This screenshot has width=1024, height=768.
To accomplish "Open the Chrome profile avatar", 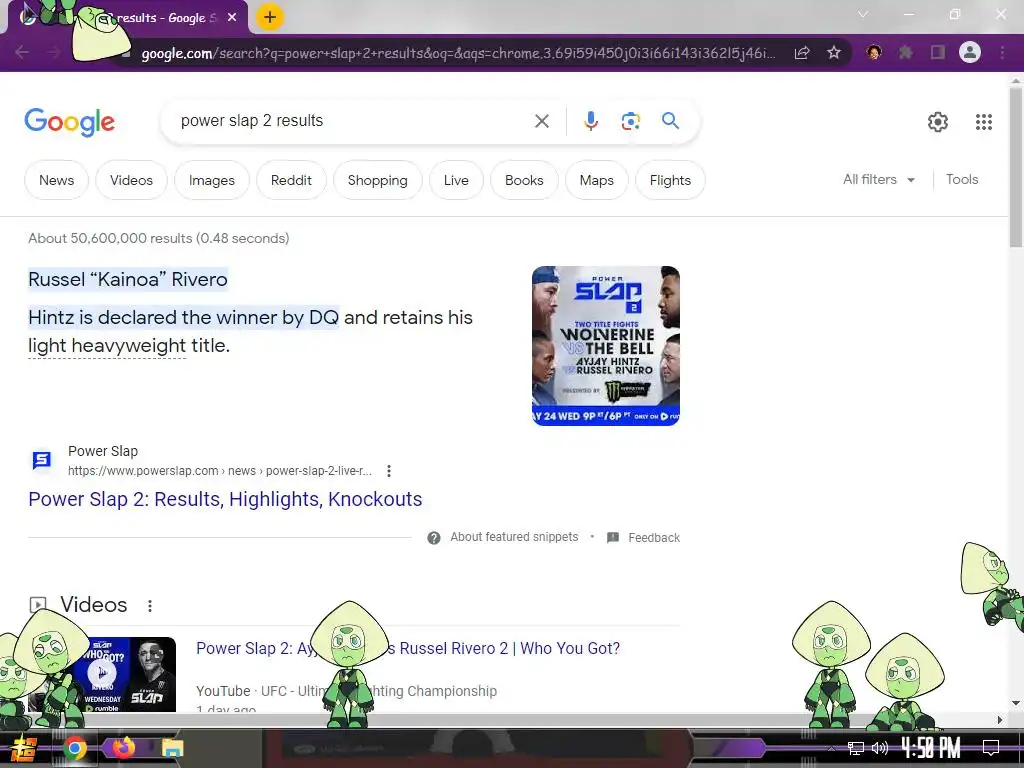I will click(x=970, y=52).
